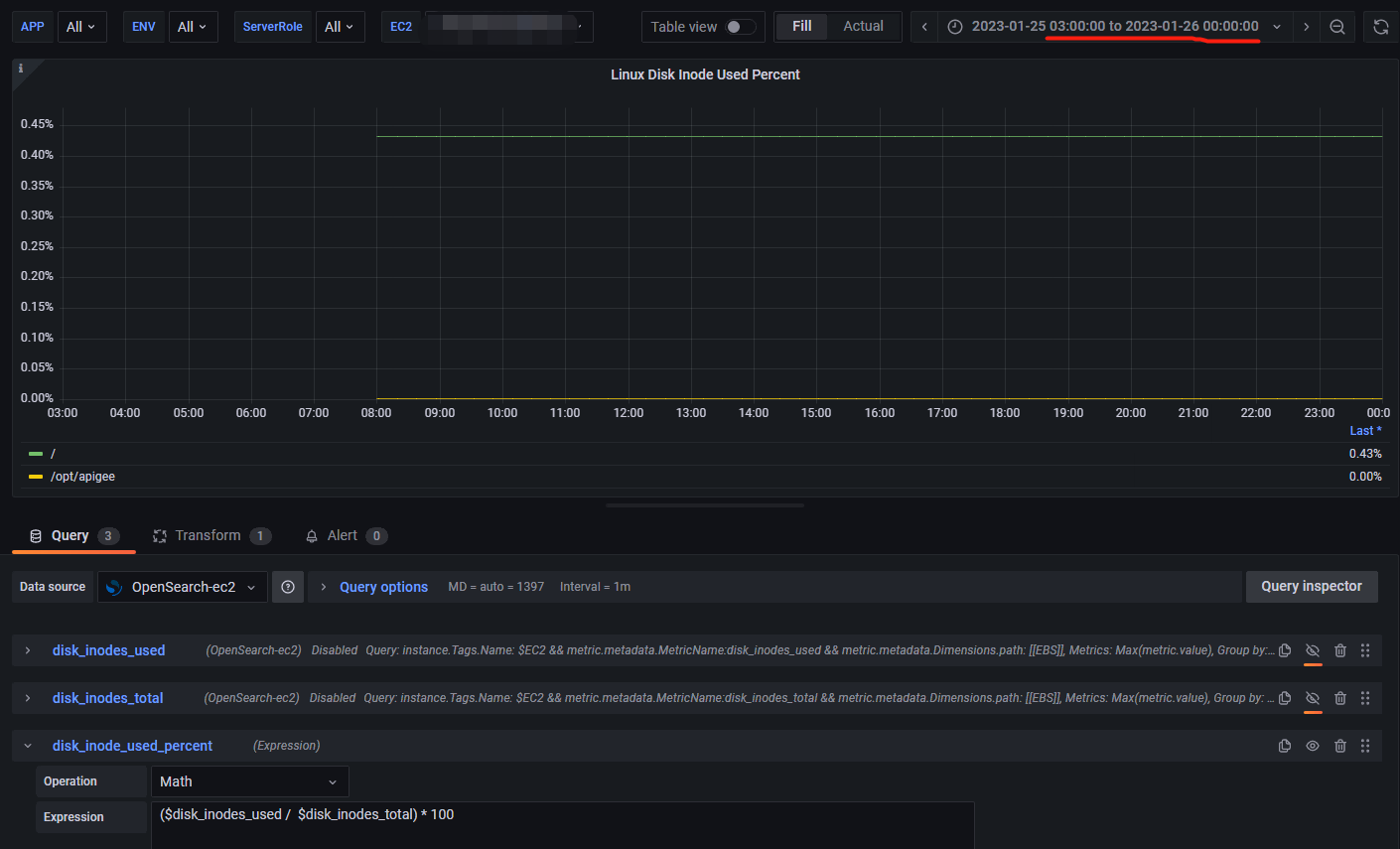1400x849 pixels.
Task: Refresh the dashboard
Action: click(x=1381, y=27)
